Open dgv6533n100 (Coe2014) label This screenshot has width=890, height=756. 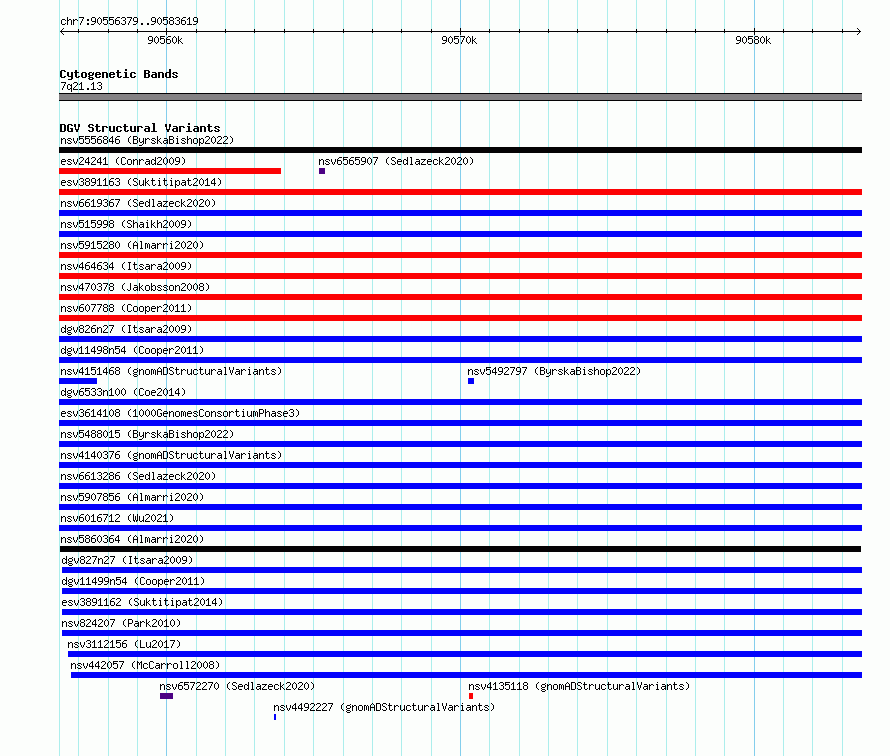pos(123,392)
